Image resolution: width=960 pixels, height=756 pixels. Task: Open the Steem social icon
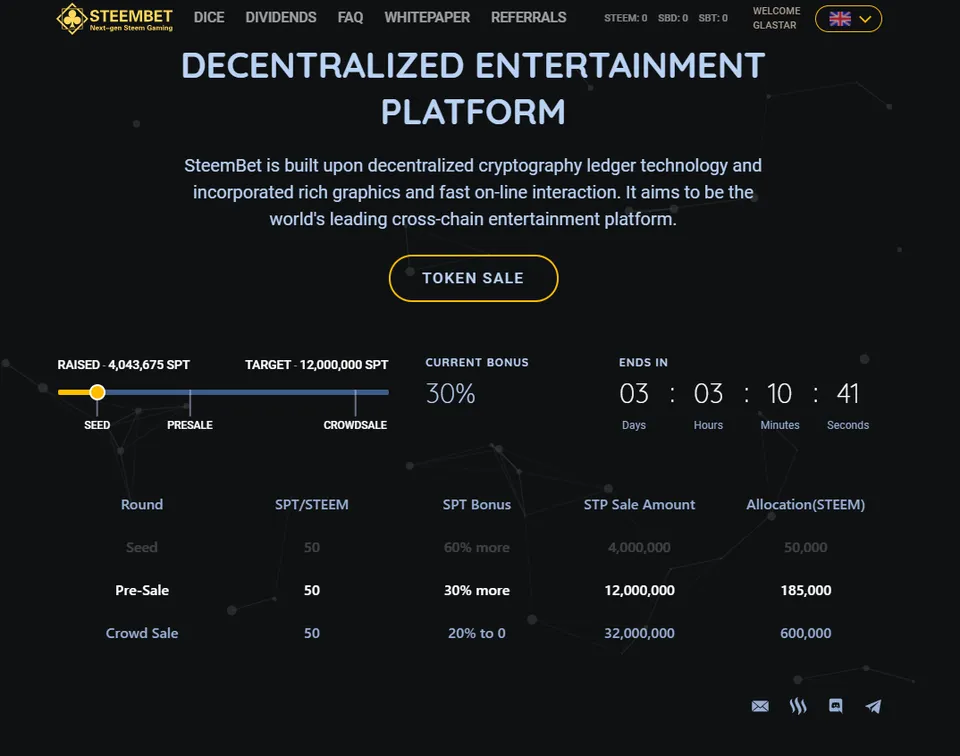[x=798, y=706]
